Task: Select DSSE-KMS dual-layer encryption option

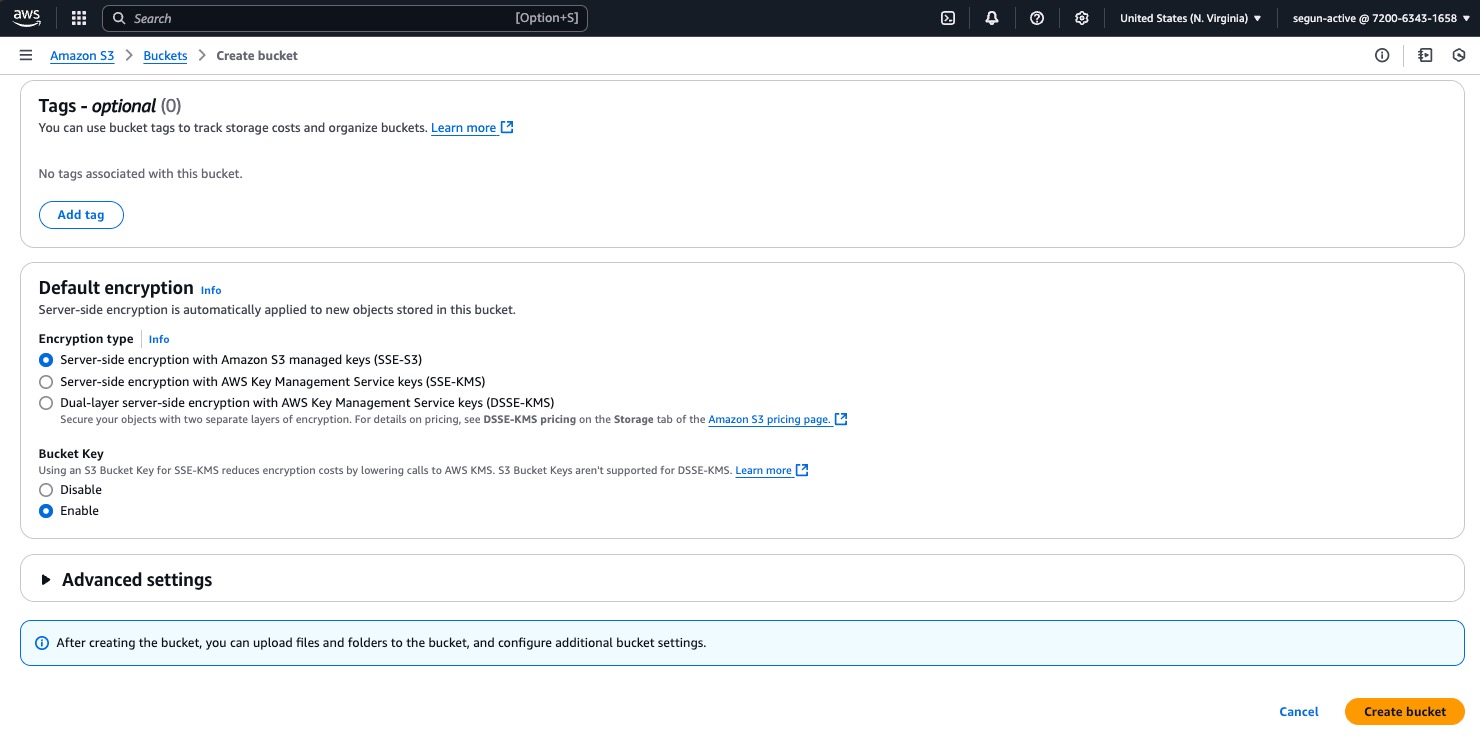Action: coord(46,403)
